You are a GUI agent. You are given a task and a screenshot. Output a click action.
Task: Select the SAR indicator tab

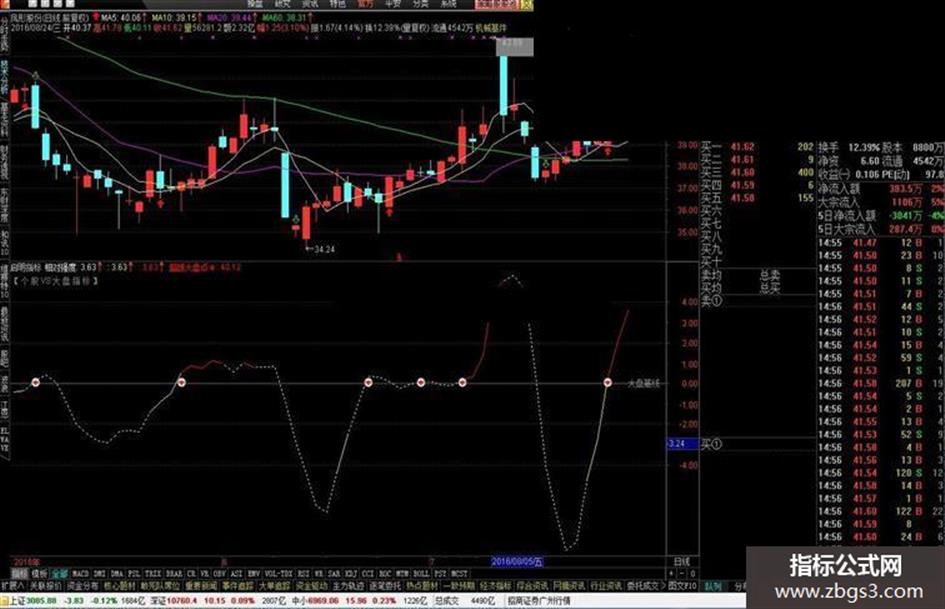334,573
